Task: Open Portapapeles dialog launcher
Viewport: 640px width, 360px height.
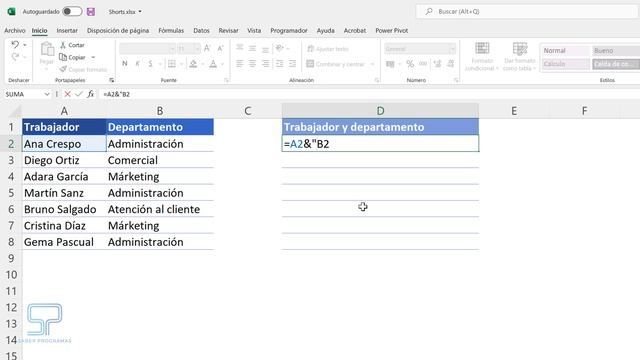Action: (x=111, y=80)
